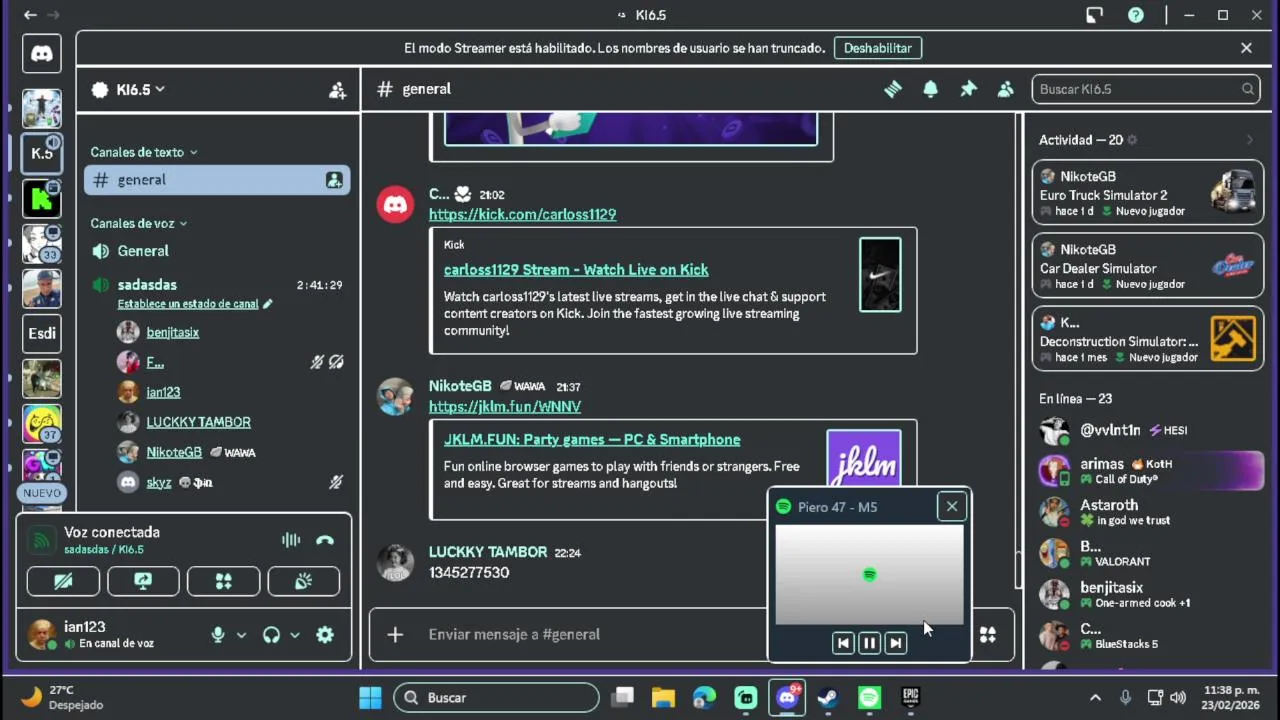1280x720 pixels.
Task: Open kick.com/carloss1129 link
Action: click(x=522, y=214)
